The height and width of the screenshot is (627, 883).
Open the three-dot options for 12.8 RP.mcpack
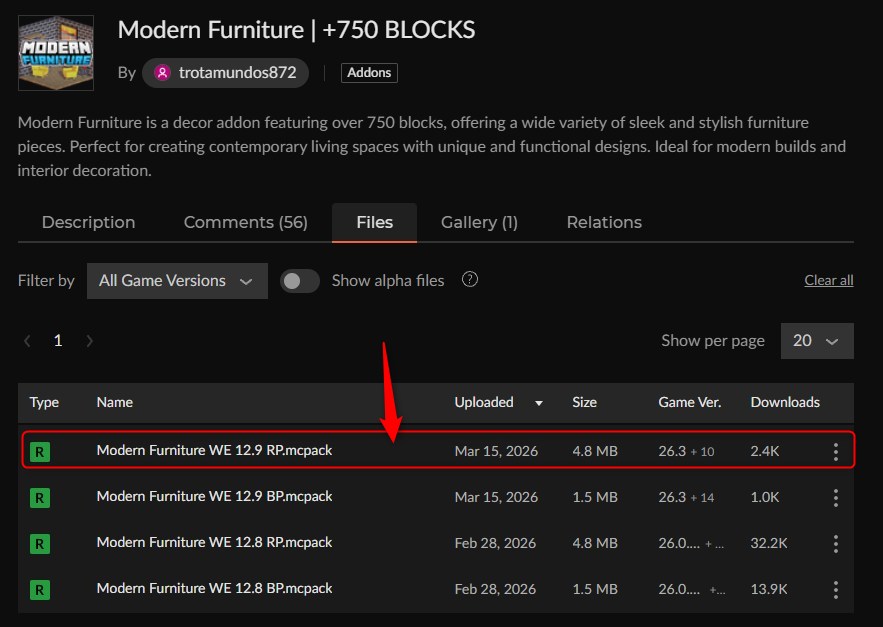[836, 543]
